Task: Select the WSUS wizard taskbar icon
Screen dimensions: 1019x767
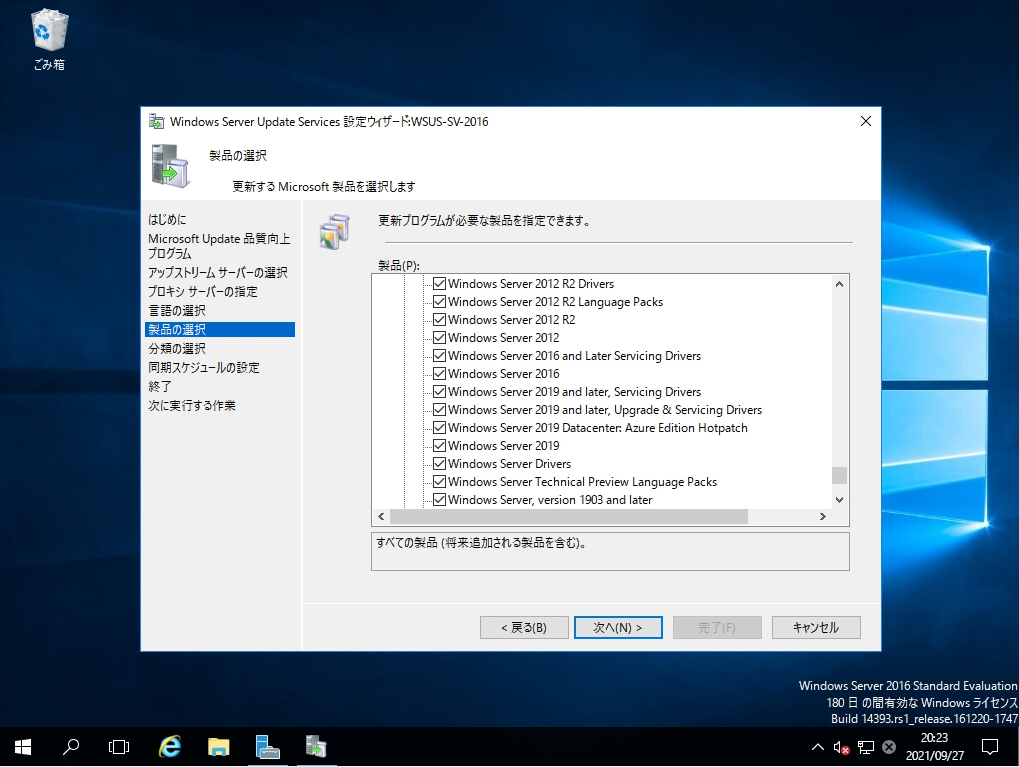Action: pyautogui.click(x=316, y=748)
